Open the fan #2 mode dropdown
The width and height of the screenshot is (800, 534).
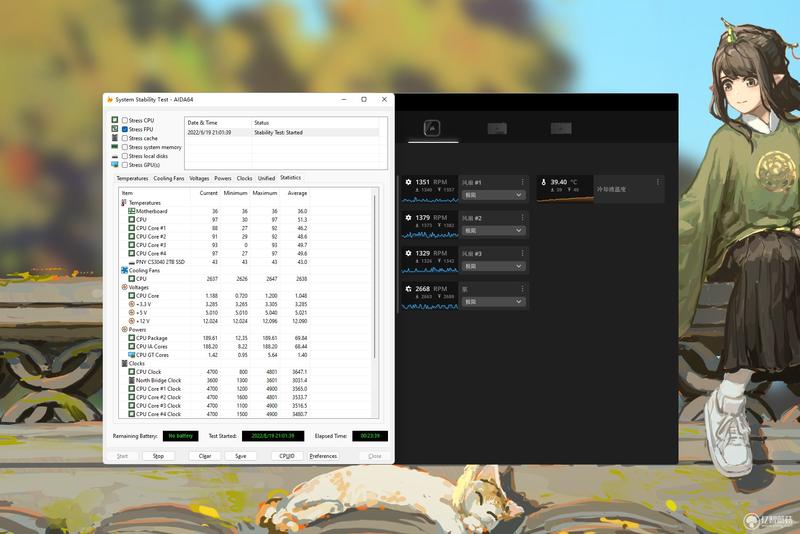tap(493, 231)
